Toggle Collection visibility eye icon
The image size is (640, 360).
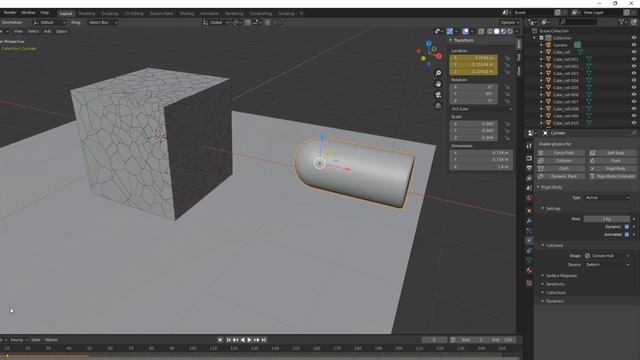point(634,38)
